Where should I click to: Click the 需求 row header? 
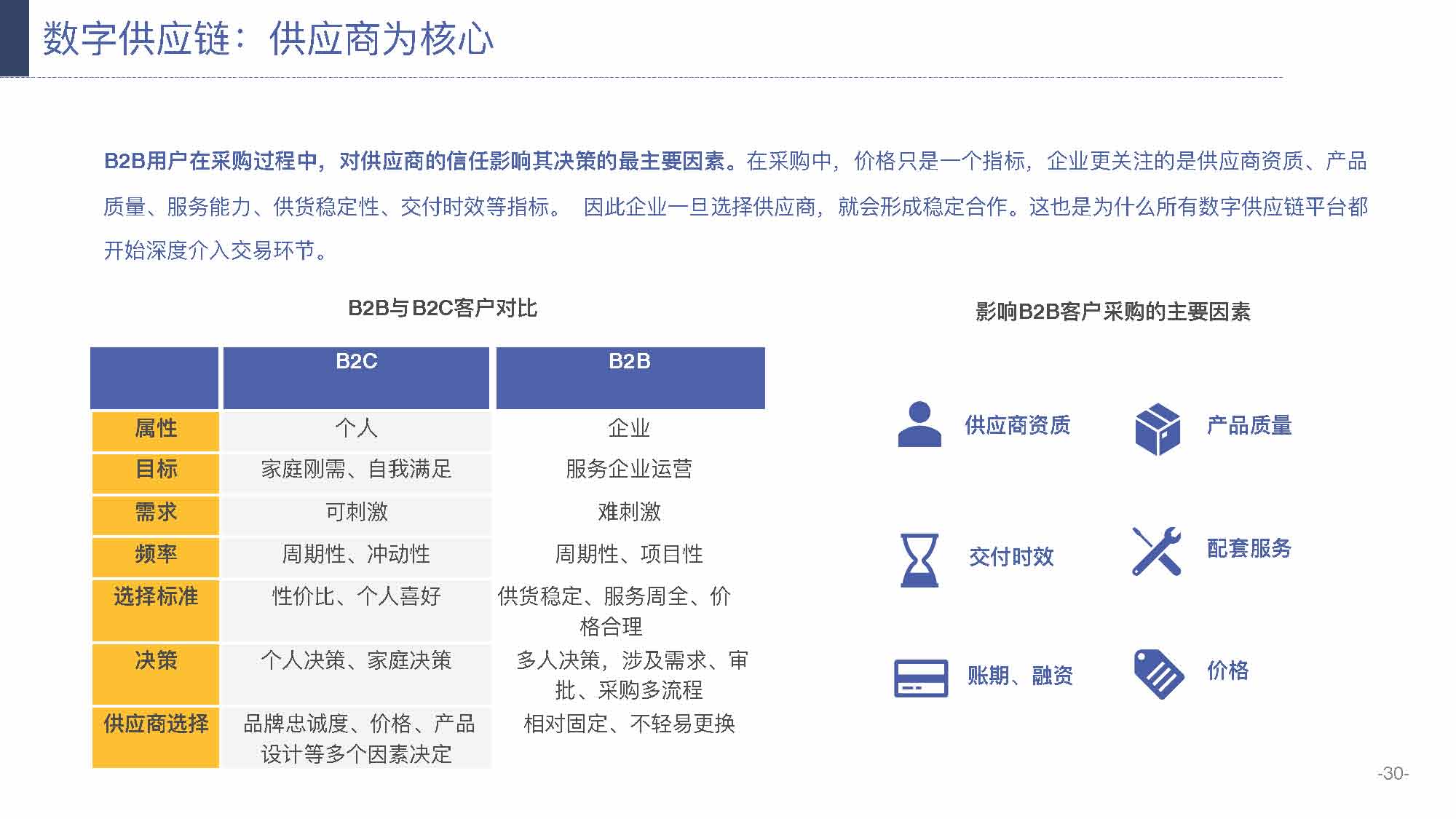[156, 515]
